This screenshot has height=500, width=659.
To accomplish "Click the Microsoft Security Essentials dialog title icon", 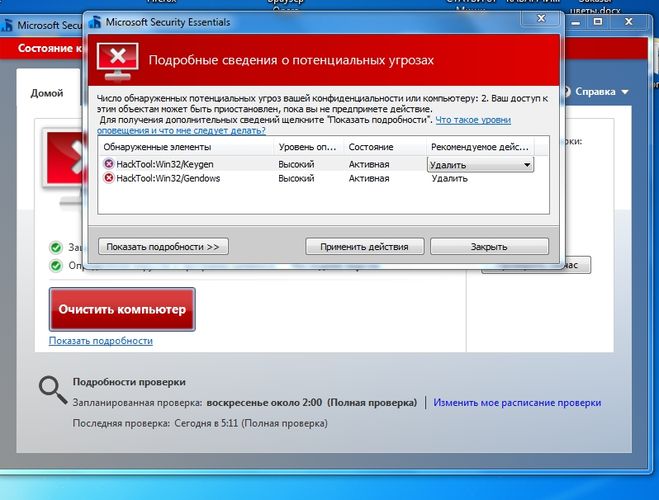I will [x=95, y=22].
